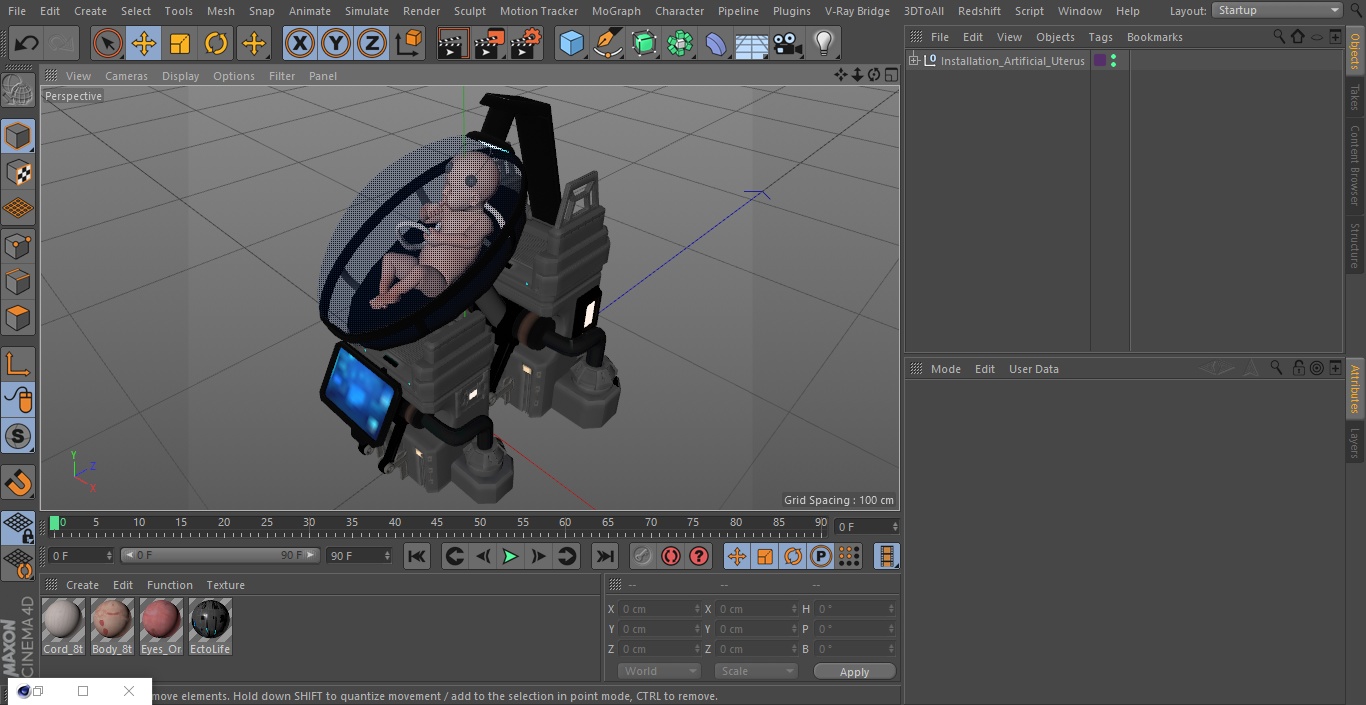1366x705 pixels.
Task: Toggle Enable Axis tool
Action: click(x=18, y=364)
